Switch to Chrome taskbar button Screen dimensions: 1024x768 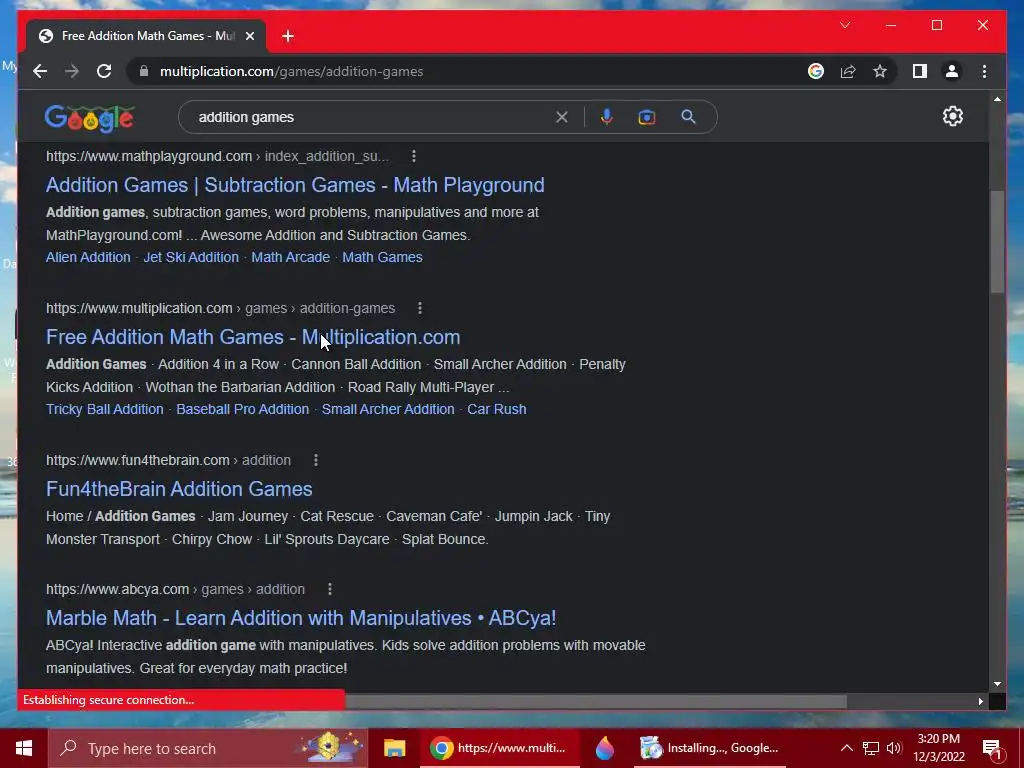(500, 748)
